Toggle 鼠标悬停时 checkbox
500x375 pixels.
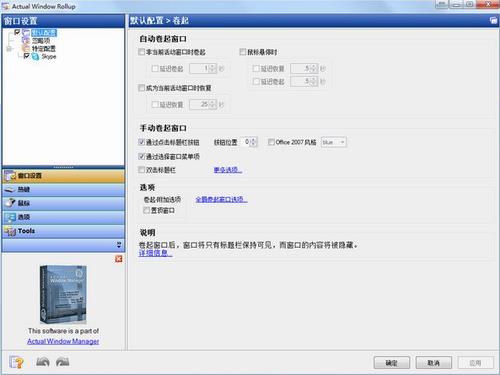point(243,52)
